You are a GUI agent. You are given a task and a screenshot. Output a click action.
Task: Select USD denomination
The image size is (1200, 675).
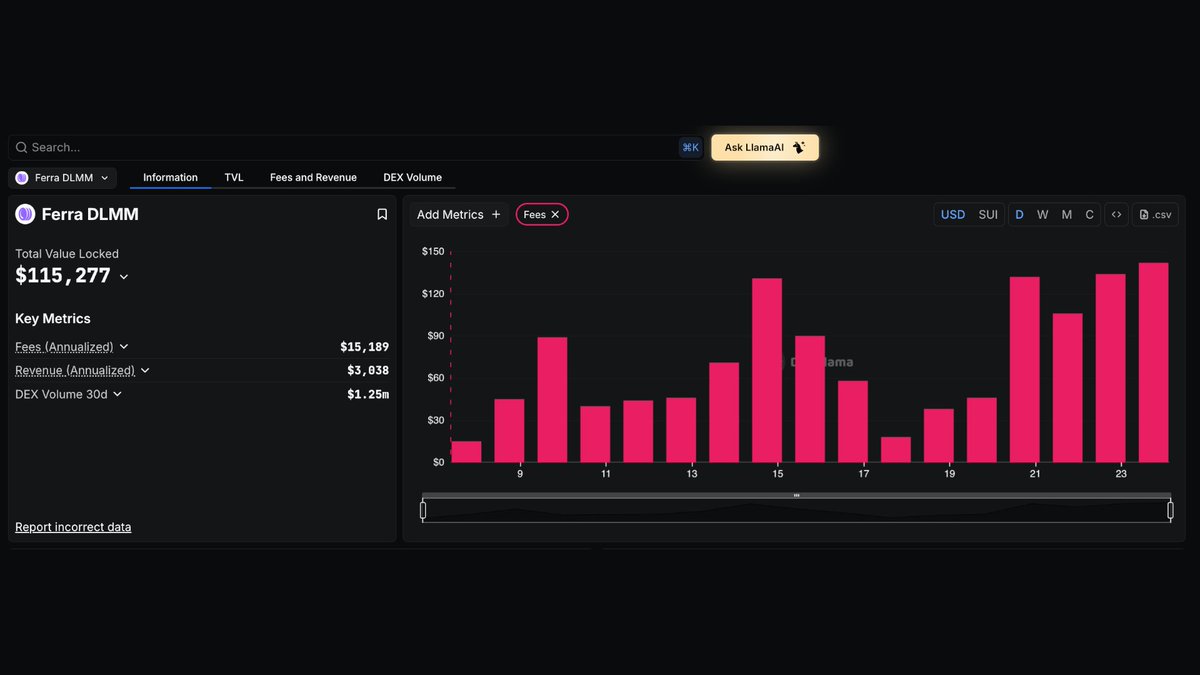[953, 214]
